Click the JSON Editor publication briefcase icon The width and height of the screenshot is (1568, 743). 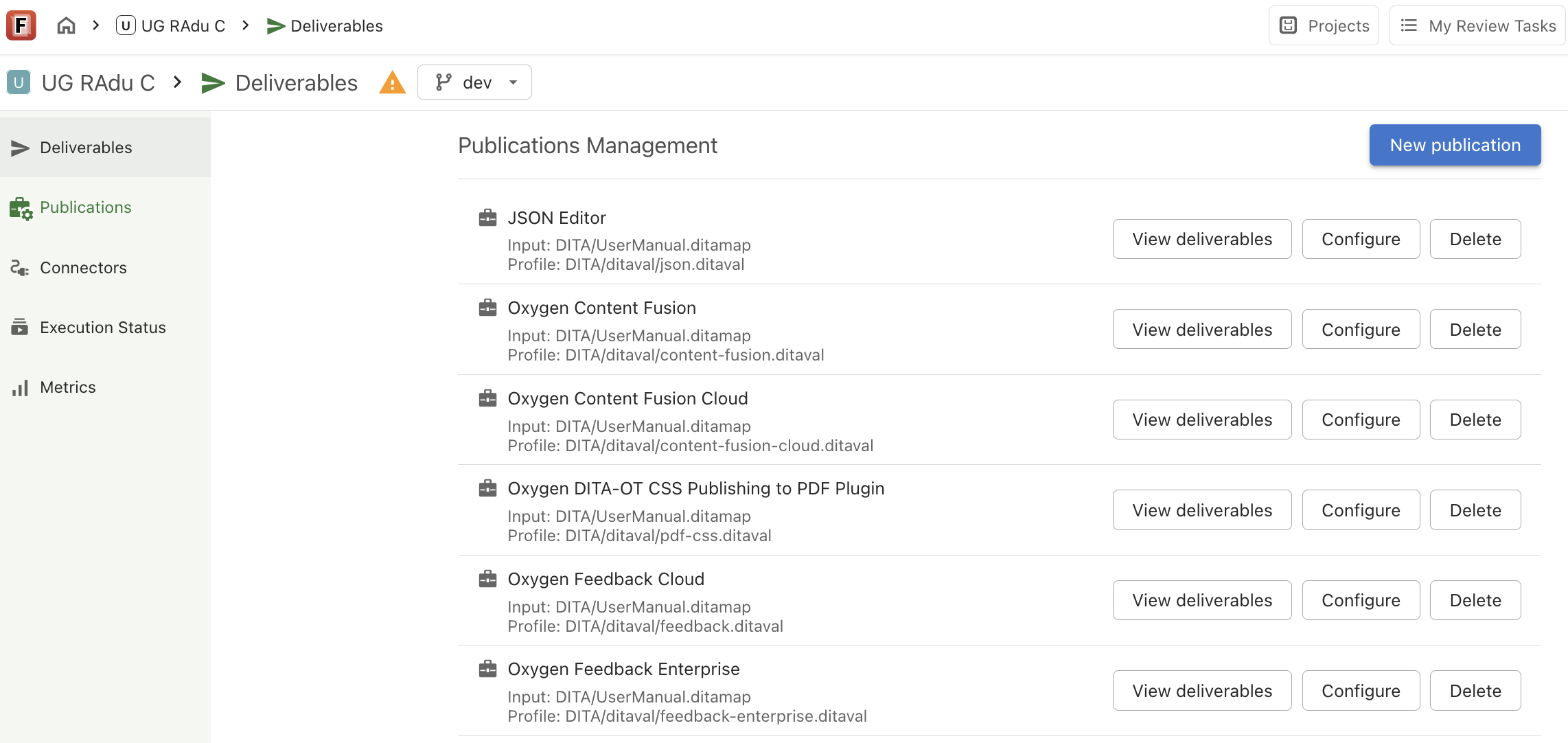(487, 218)
